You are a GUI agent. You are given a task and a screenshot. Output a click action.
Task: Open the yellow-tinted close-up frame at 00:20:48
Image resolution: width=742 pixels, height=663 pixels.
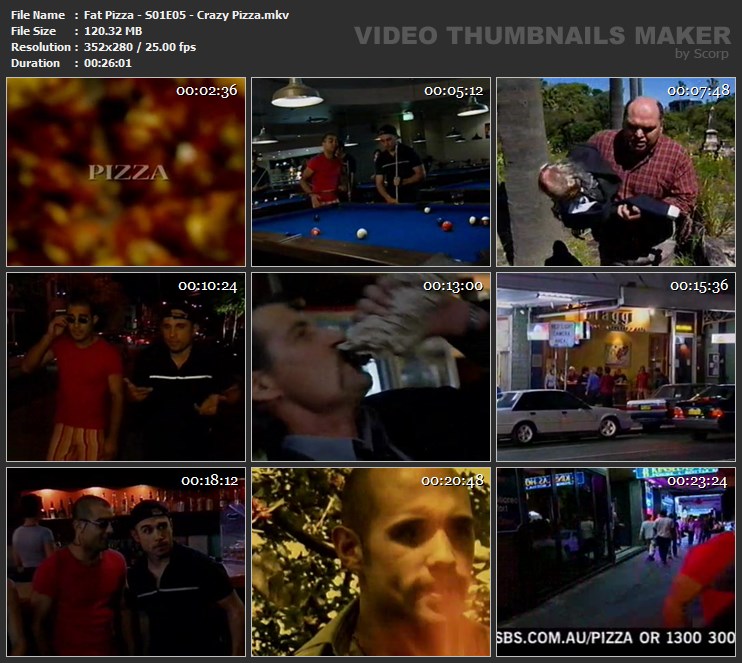(x=371, y=562)
